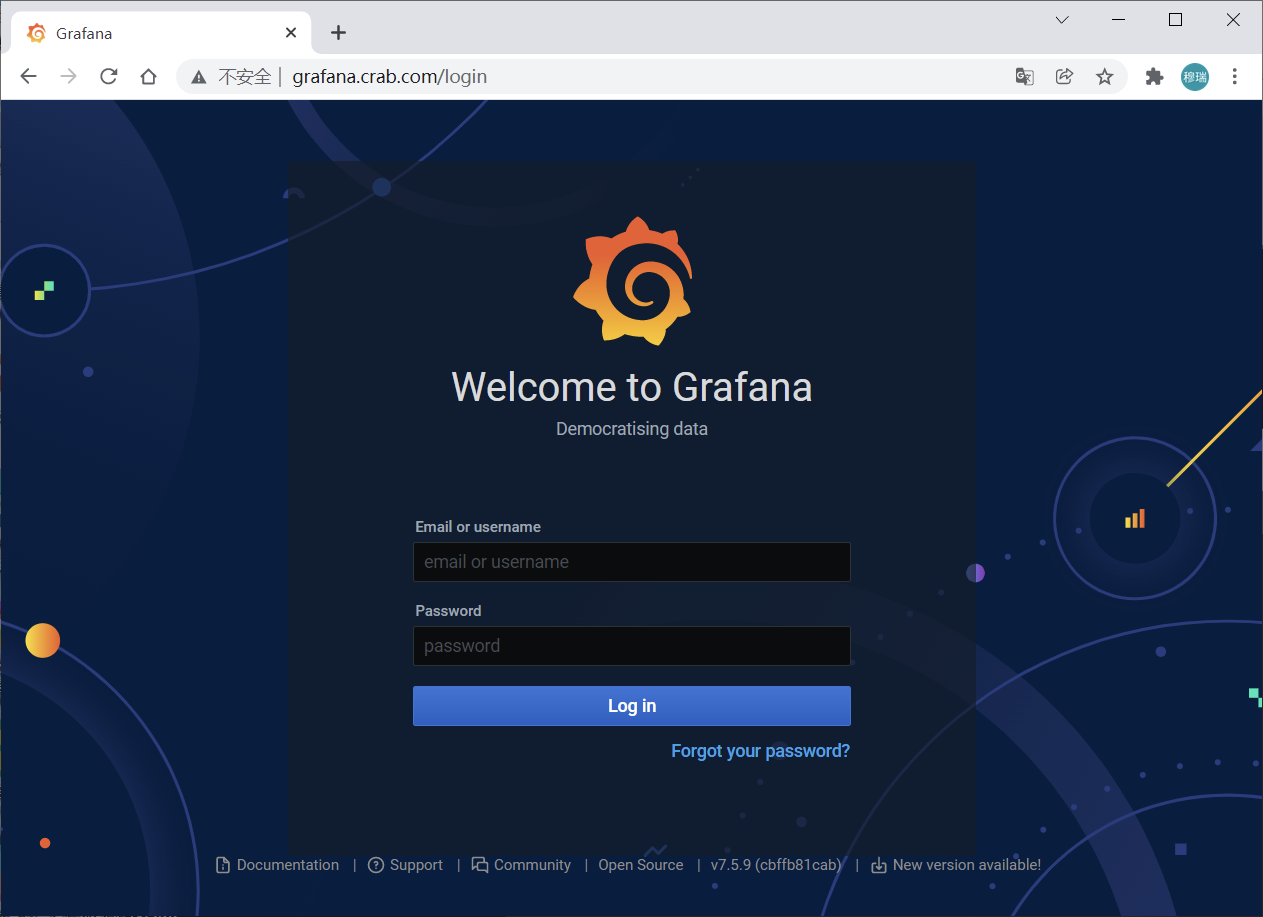
Task: Click the Email or username label
Action: (478, 527)
